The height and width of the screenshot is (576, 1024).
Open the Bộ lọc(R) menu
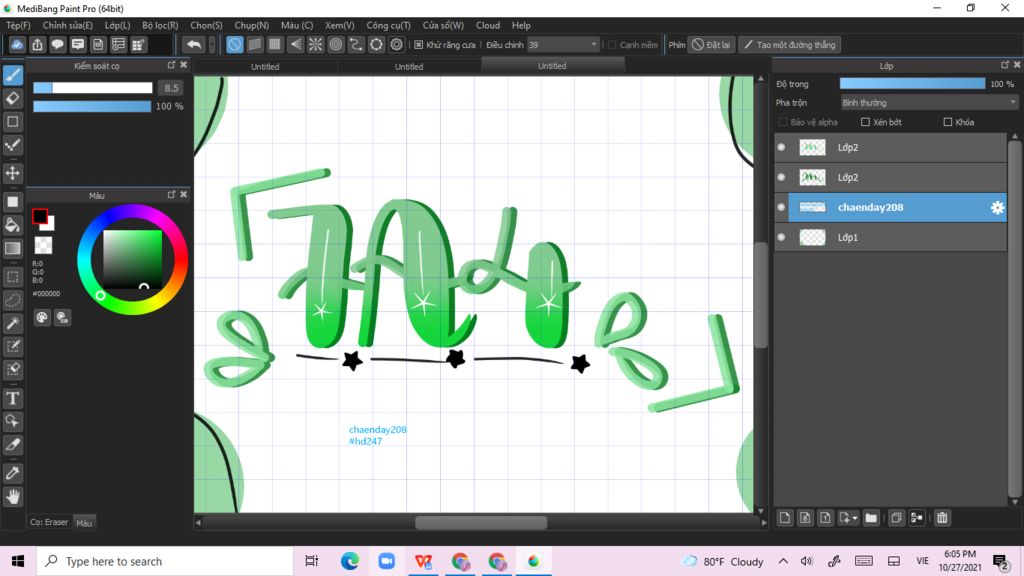tap(160, 25)
